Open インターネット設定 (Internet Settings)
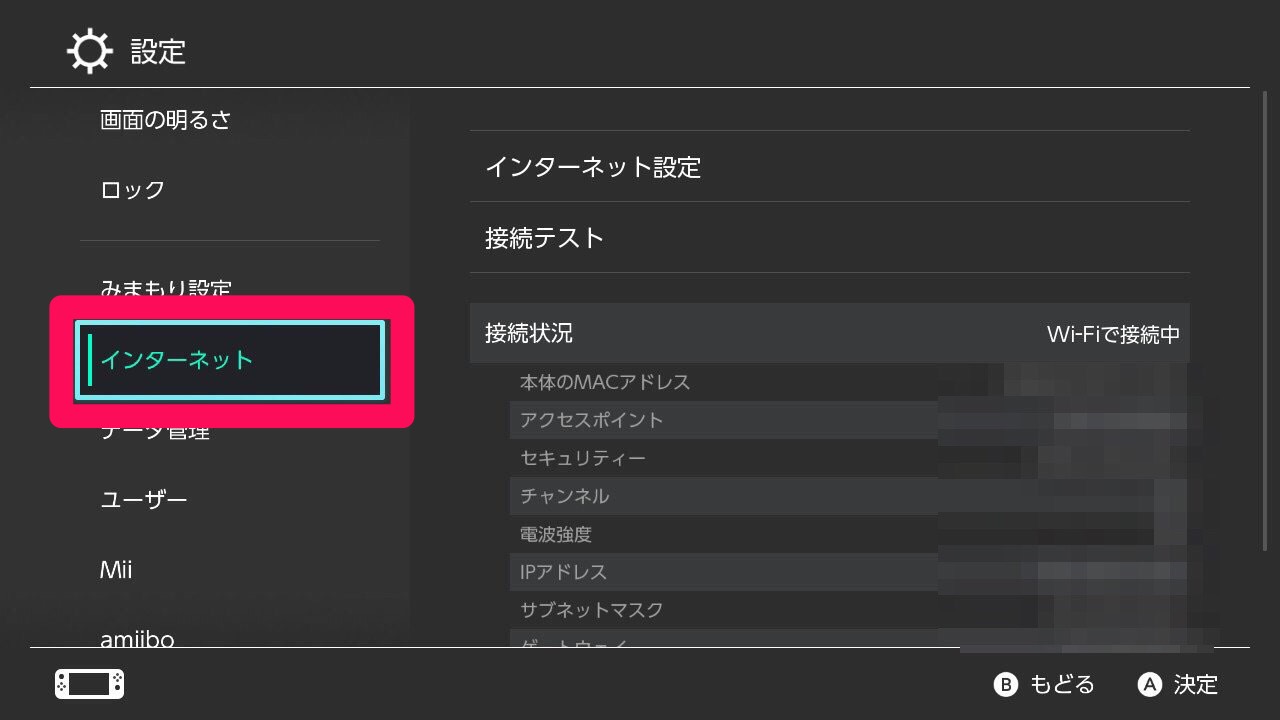 click(593, 167)
